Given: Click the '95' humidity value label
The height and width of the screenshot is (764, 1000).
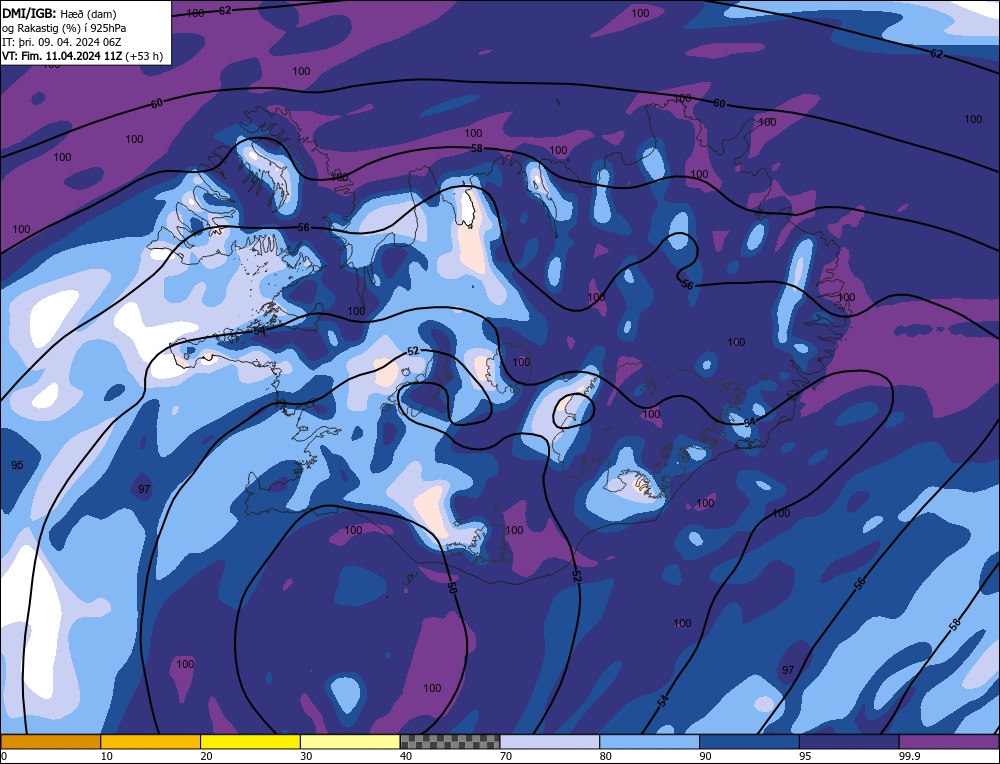Looking at the screenshot, I should tap(17, 465).
